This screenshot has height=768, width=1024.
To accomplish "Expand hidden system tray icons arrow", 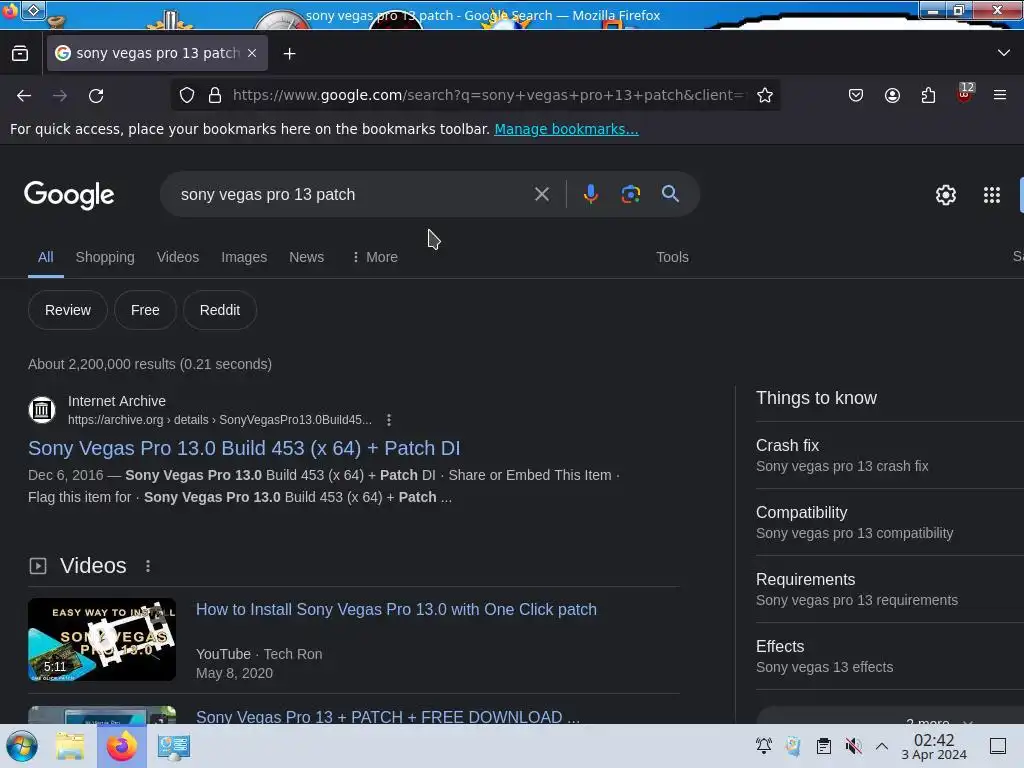I will pyautogui.click(x=882, y=746).
